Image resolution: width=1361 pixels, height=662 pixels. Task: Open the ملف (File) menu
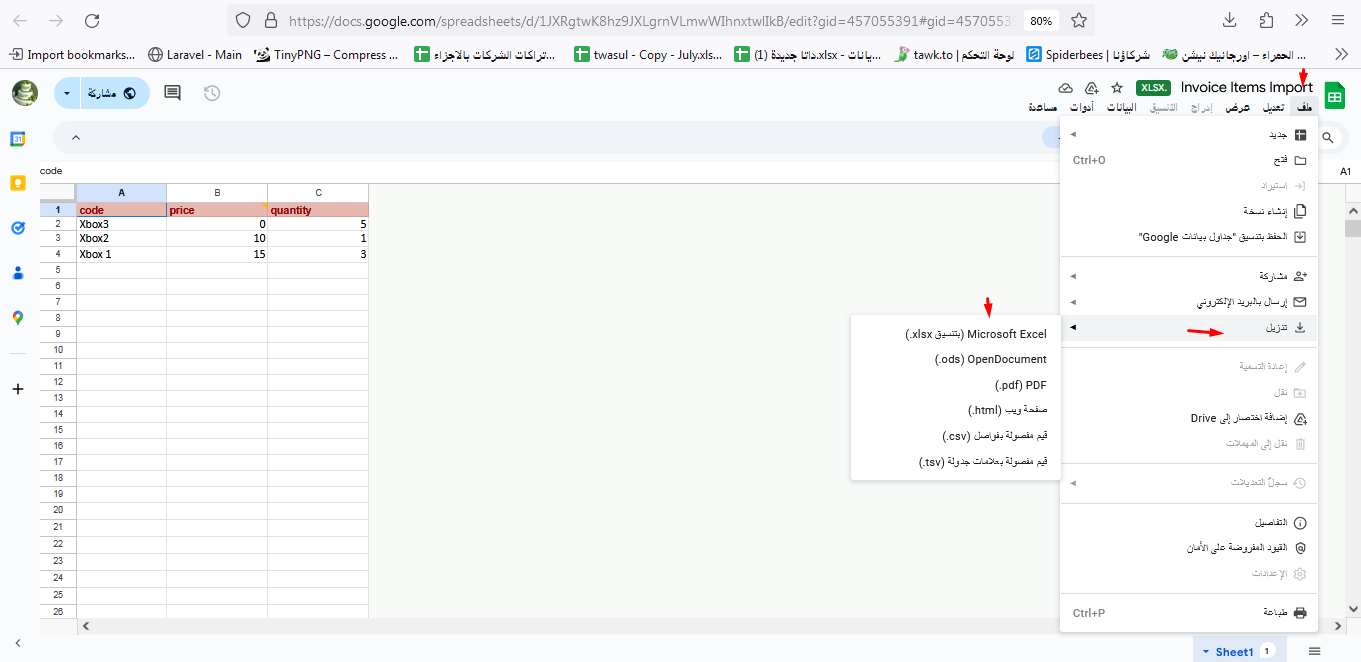coord(1302,107)
